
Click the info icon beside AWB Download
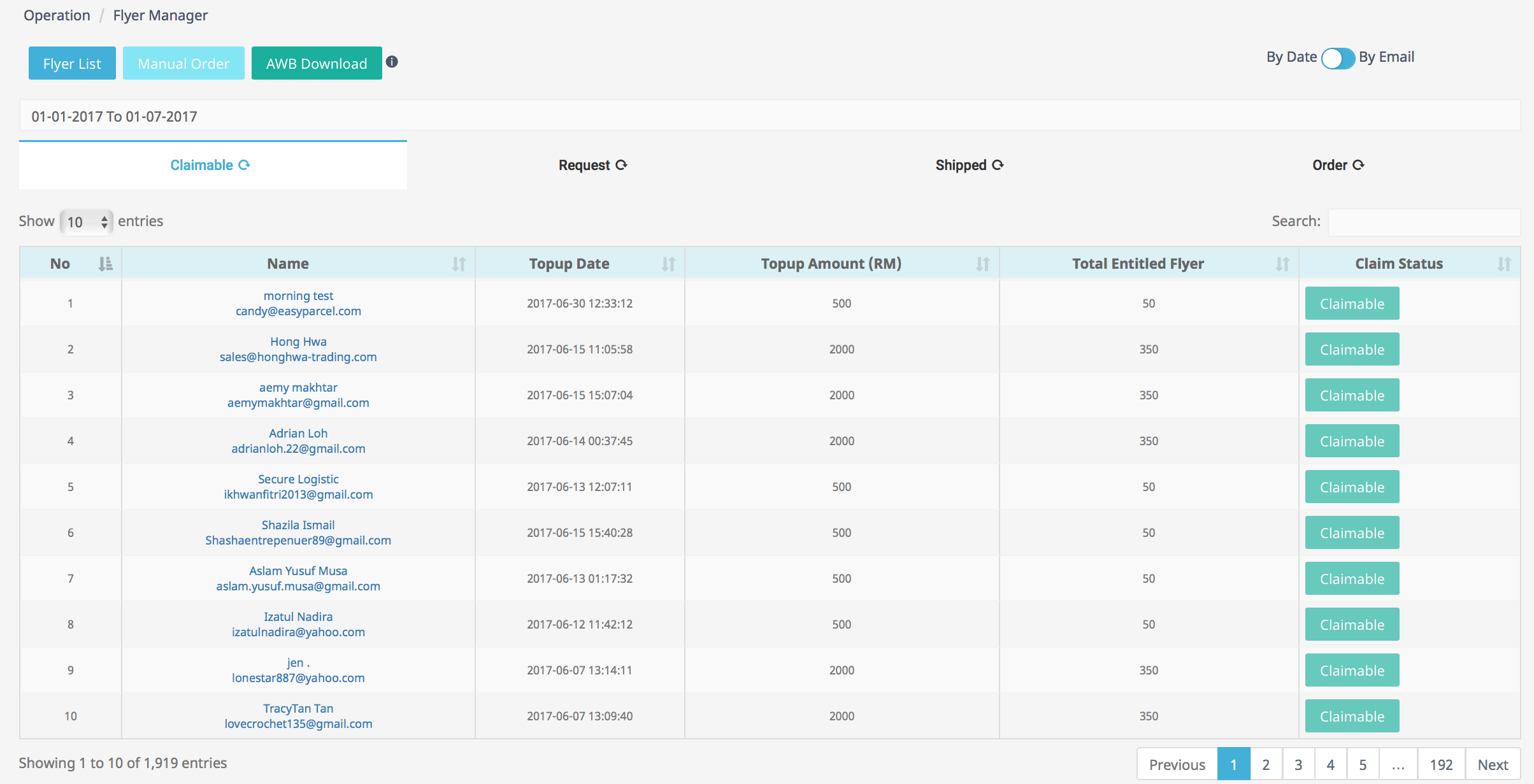(x=392, y=62)
